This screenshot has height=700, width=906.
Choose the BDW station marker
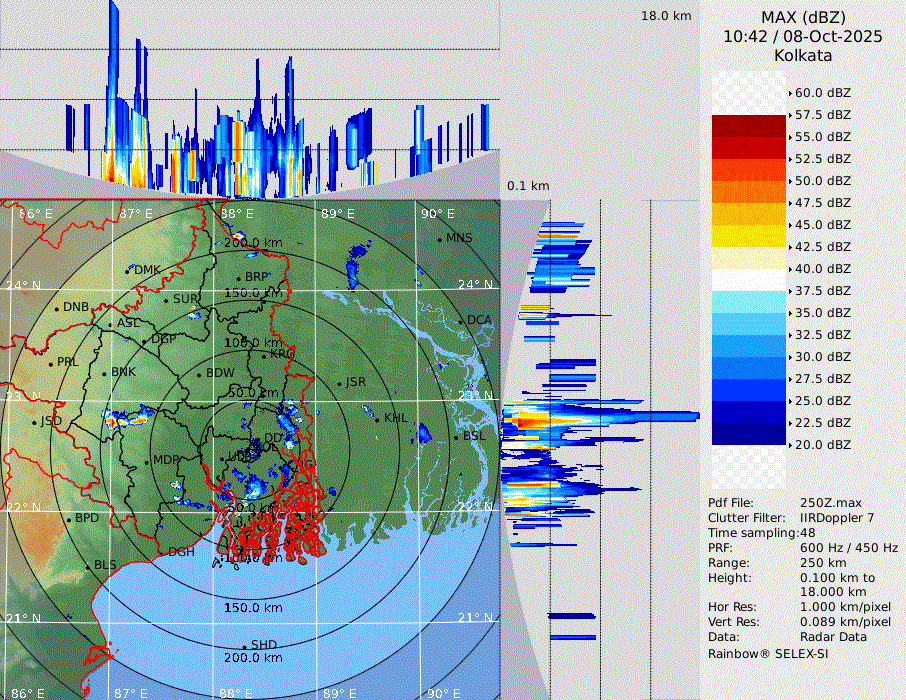[200, 374]
